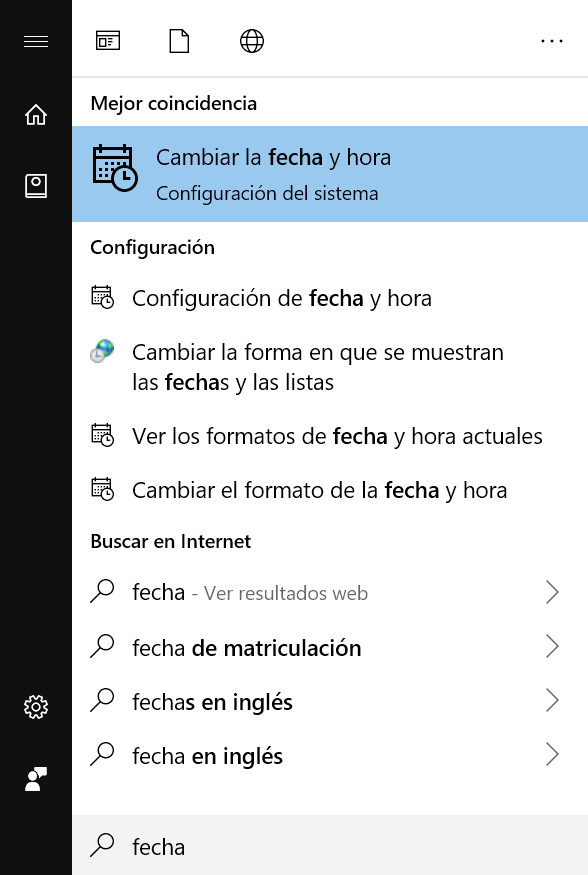Open the Notebook icon in sidebar
This screenshot has width=588, height=875.
click(36, 186)
